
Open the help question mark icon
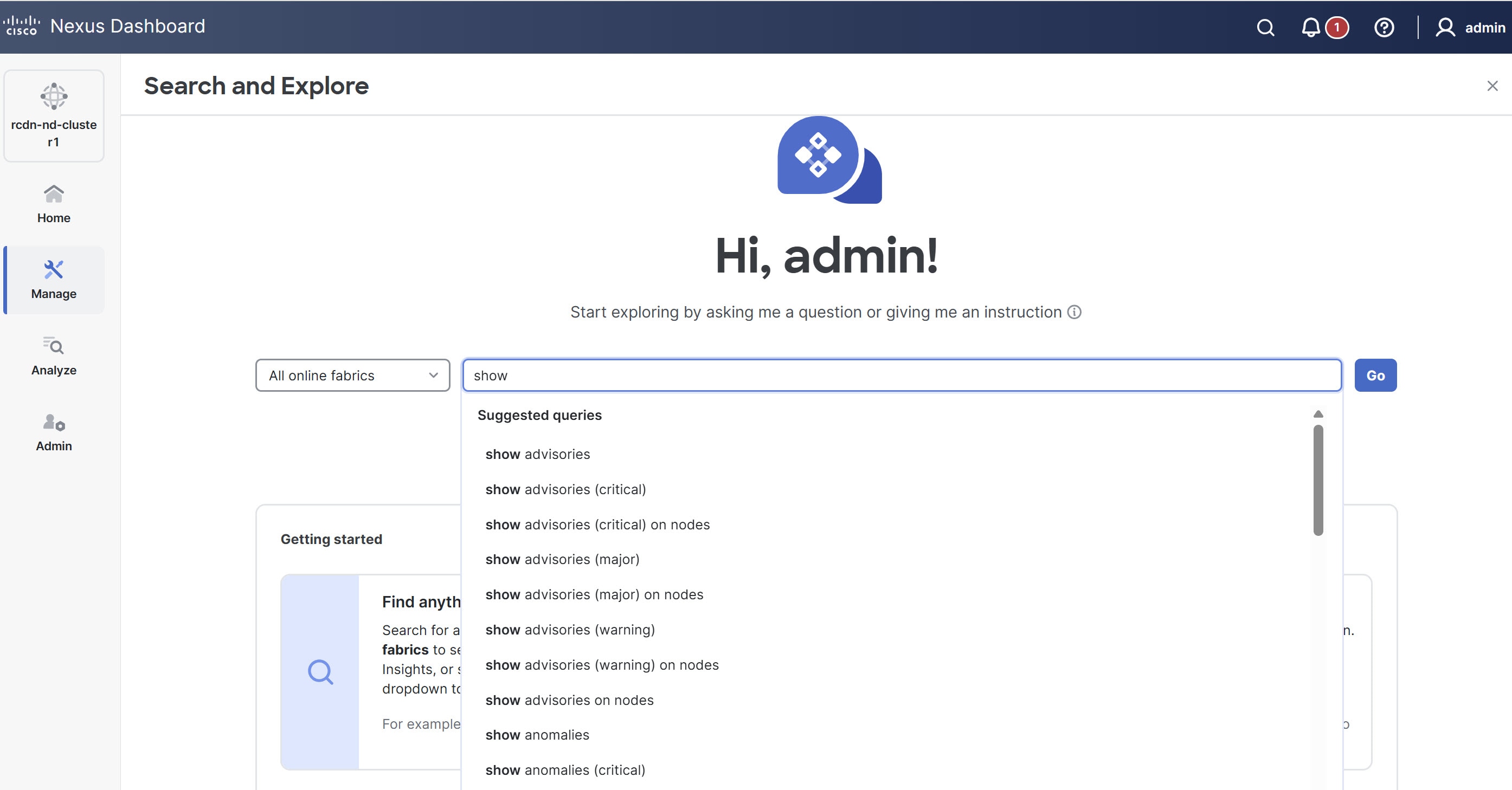[1384, 28]
